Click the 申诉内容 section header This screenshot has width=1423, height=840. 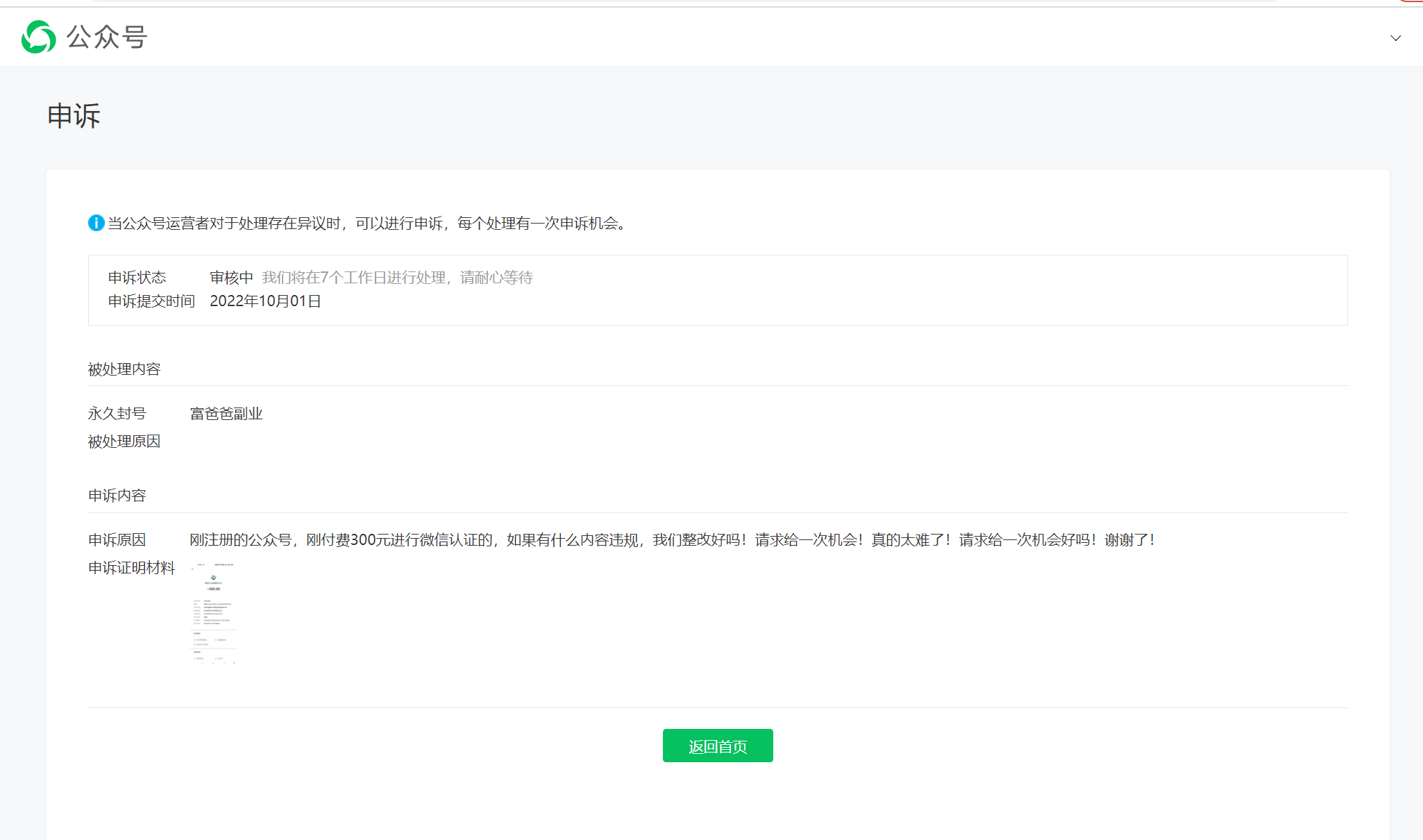tap(117, 496)
